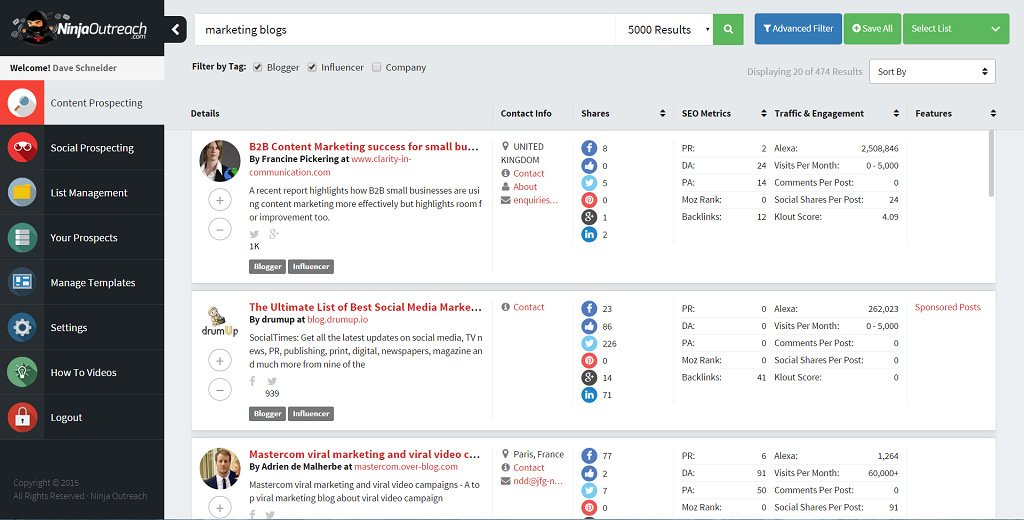Click Facebook share icon for Francine Pickering

click(589, 148)
